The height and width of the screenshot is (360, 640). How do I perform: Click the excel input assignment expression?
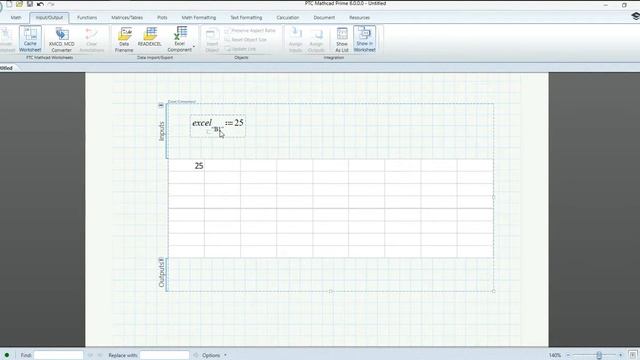pos(218,125)
